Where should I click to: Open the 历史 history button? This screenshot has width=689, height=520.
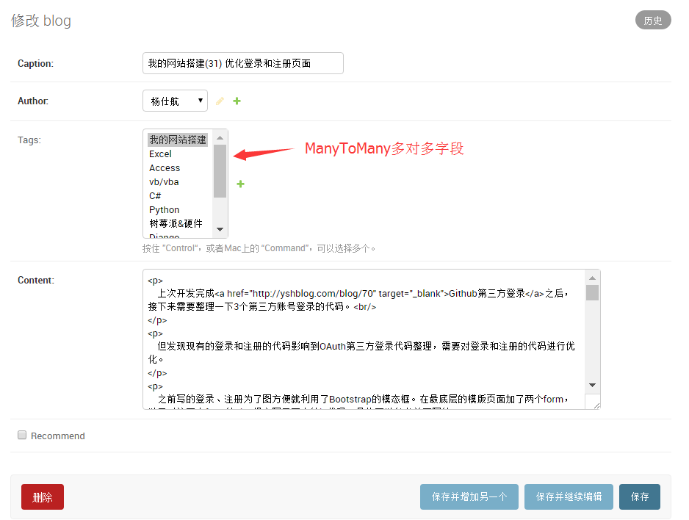pyautogui.click(x=653, y=20)
